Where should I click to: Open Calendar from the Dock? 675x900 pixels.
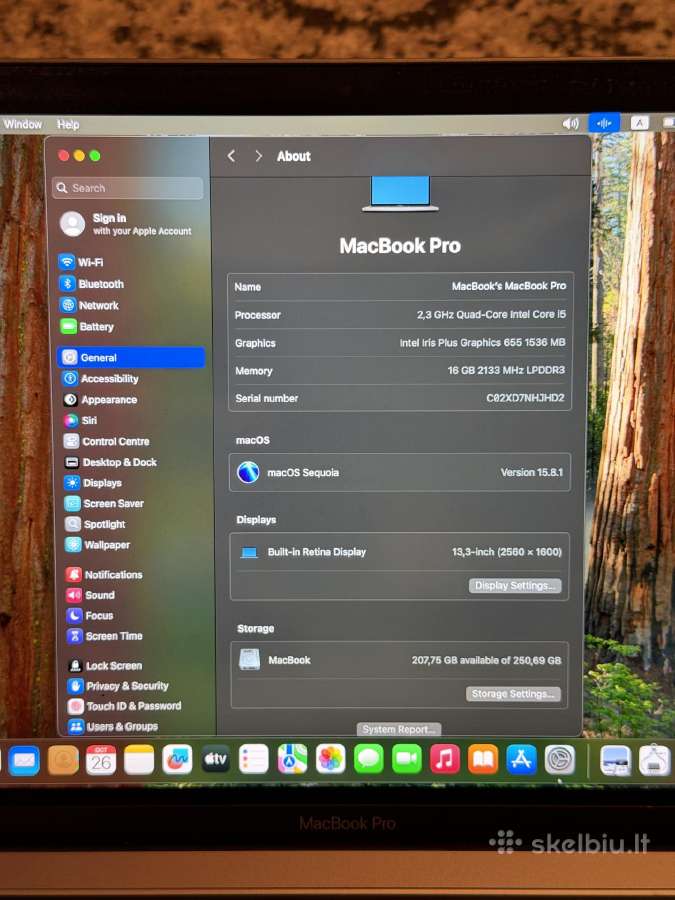pyautogui.click(x=101, y=760)
